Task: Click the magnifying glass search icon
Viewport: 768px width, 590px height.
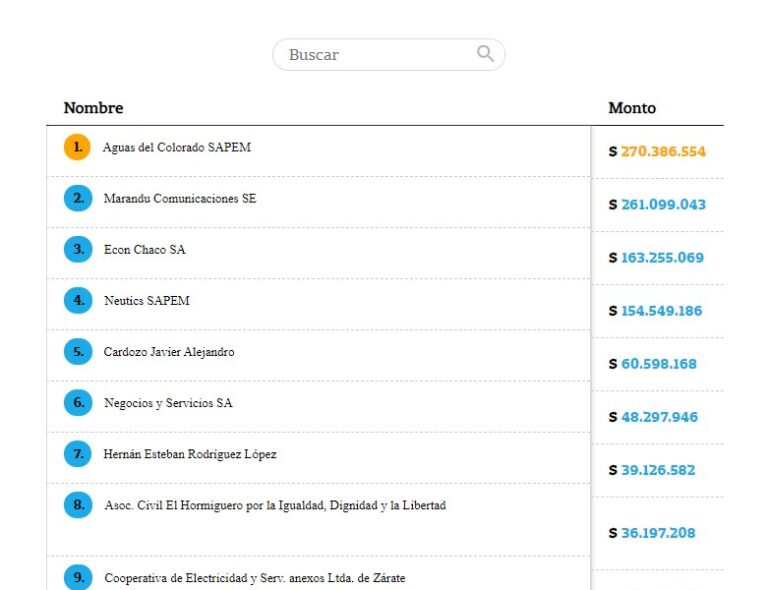Action: coord(485,54)
